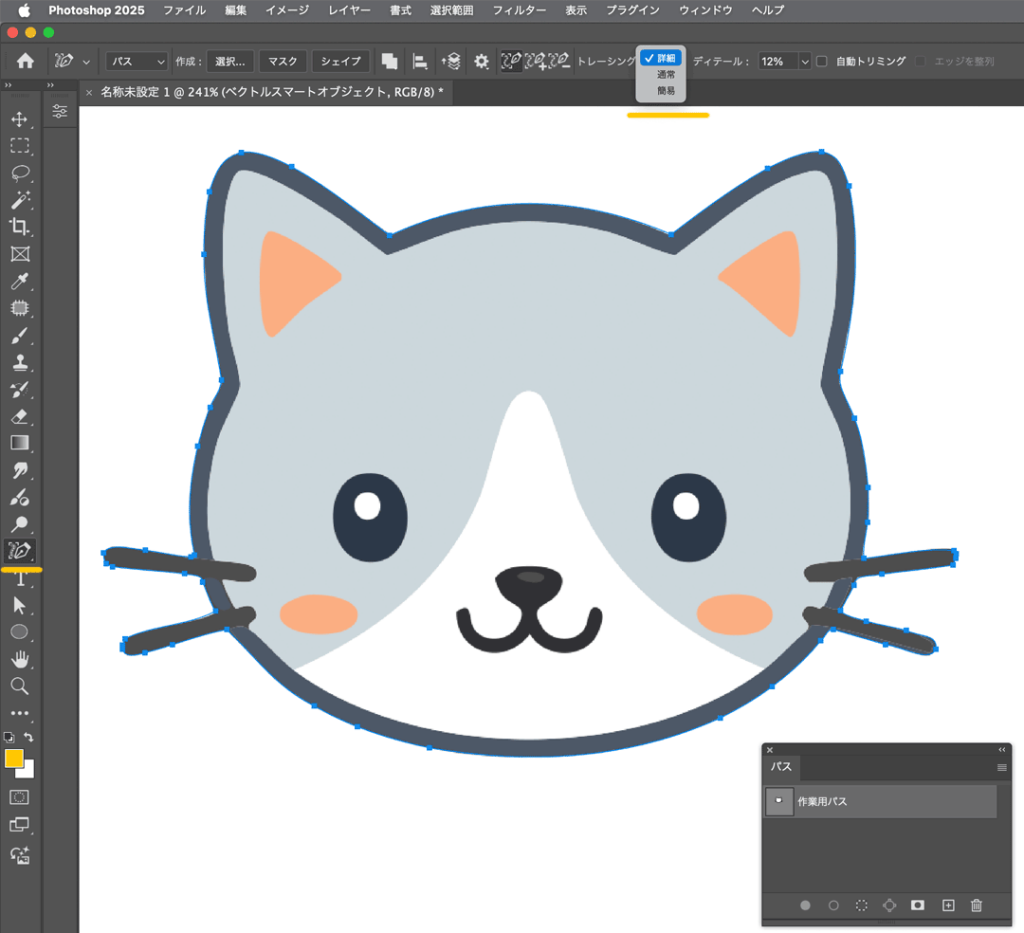
Task: Select the Eraser tool
Action: pos(19,416)
